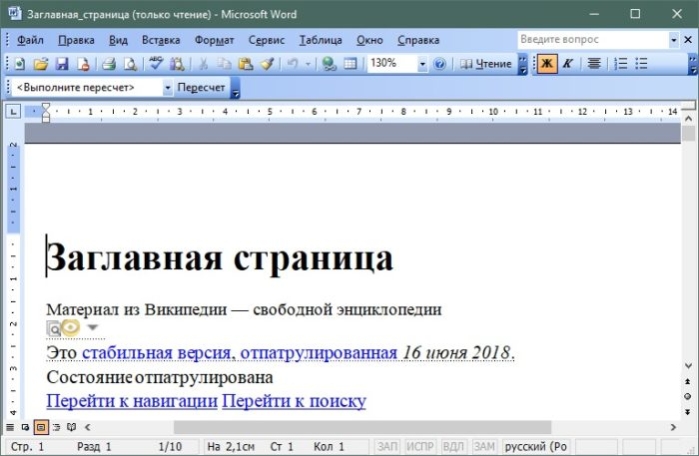Toggle italic formatting (К)

tap(567, 64)
